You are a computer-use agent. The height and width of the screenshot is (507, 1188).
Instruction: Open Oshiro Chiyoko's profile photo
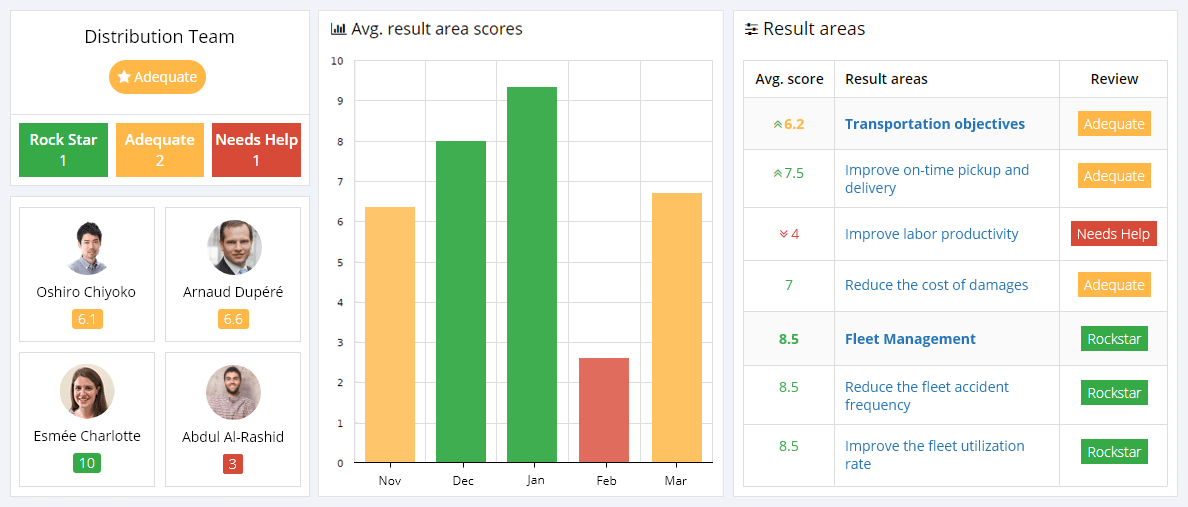(86, 248)
